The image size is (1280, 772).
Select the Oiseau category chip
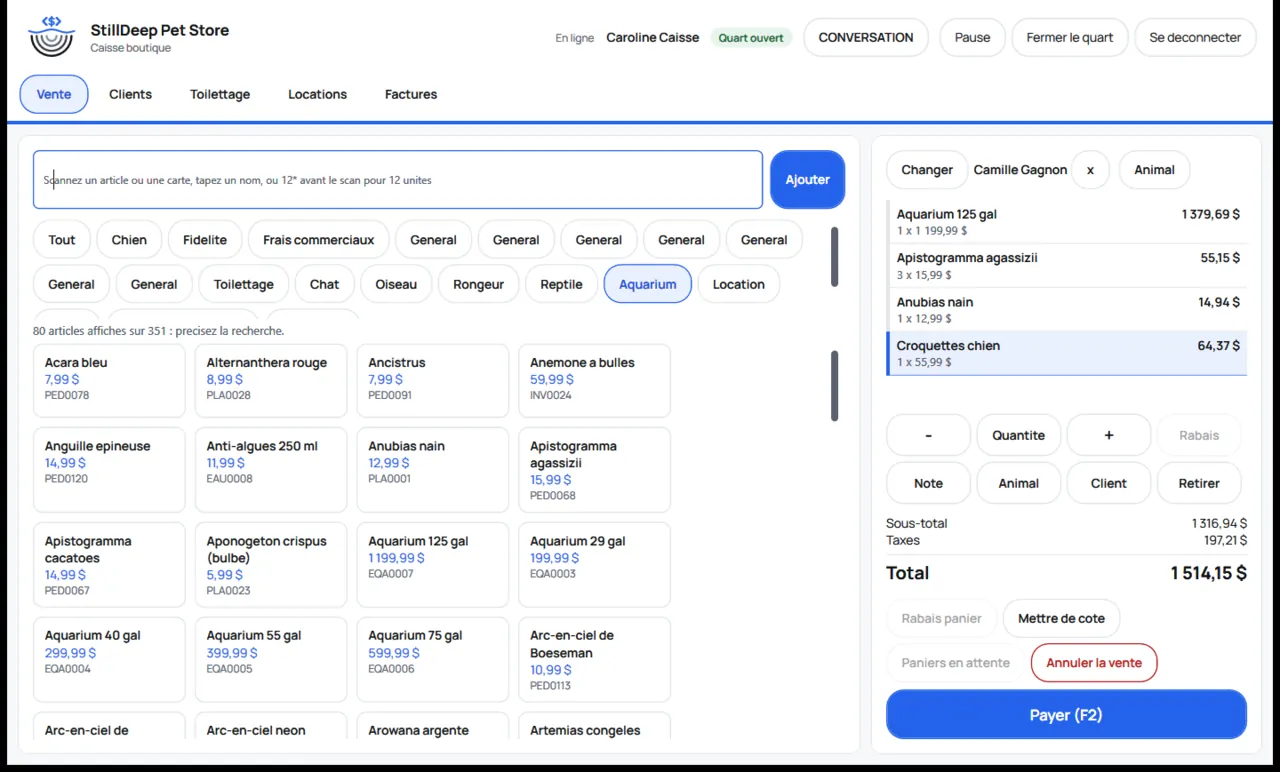point(396,284)
